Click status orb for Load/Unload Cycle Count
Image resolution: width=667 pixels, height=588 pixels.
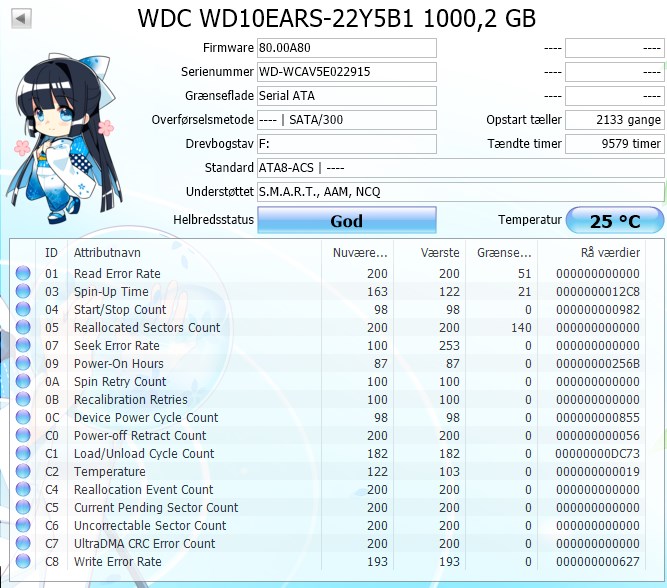23,453
